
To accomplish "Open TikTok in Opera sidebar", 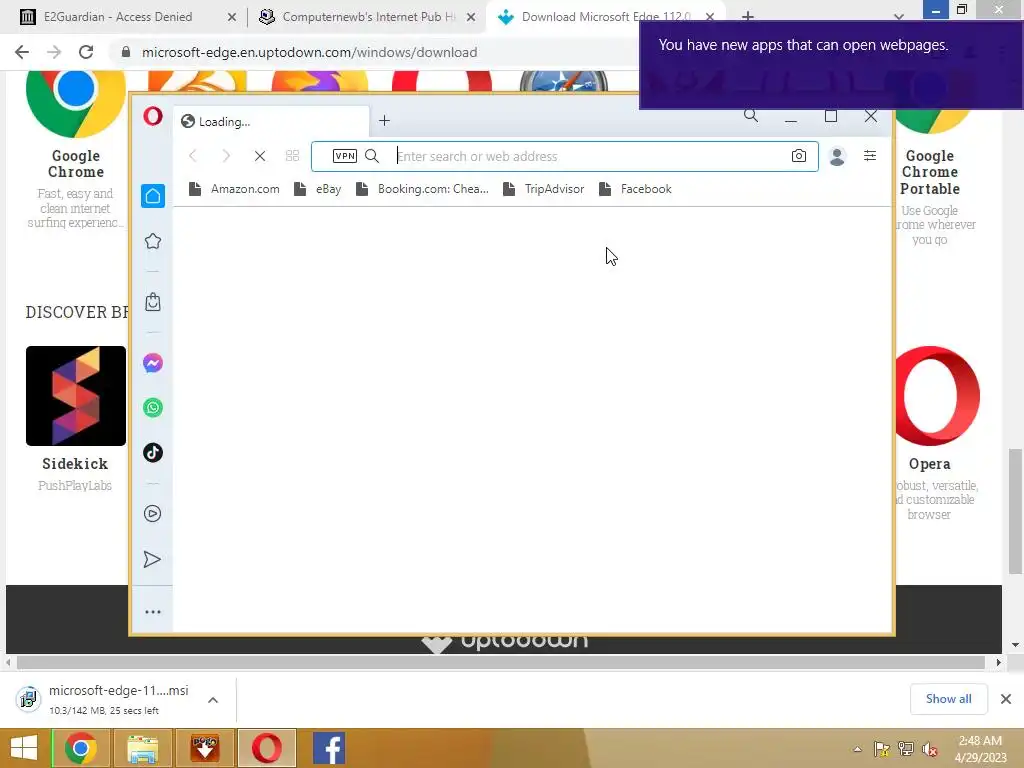I will (153, 453).
